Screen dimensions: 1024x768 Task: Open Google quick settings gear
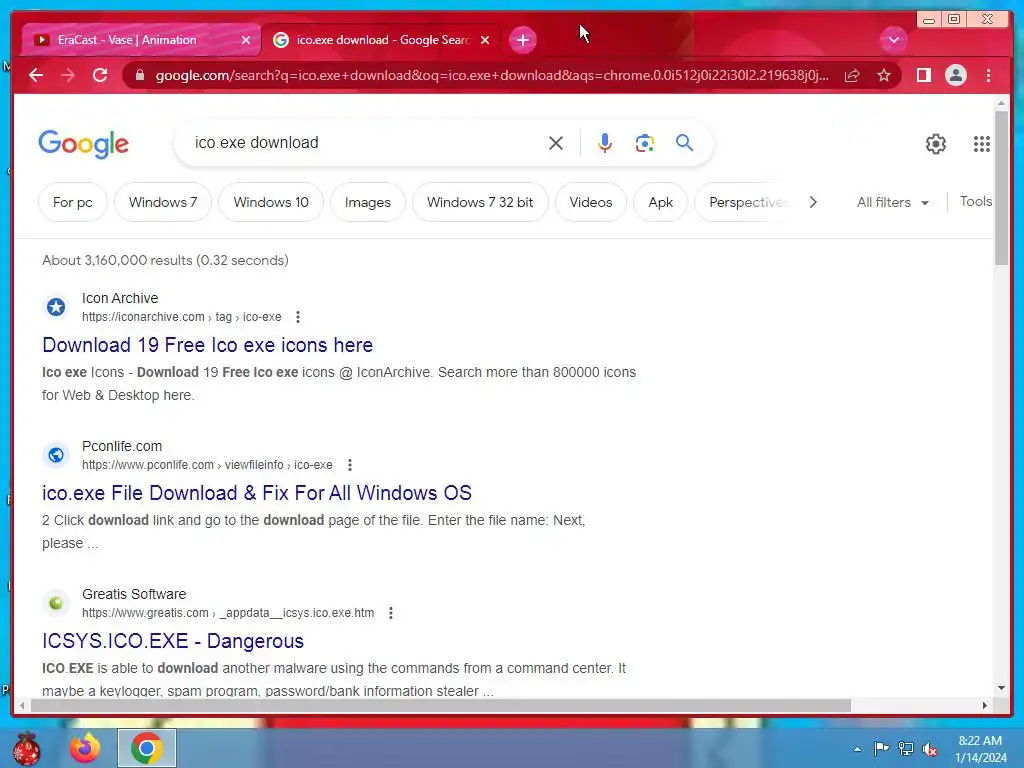pyautogui.click(x=936, y=144)
